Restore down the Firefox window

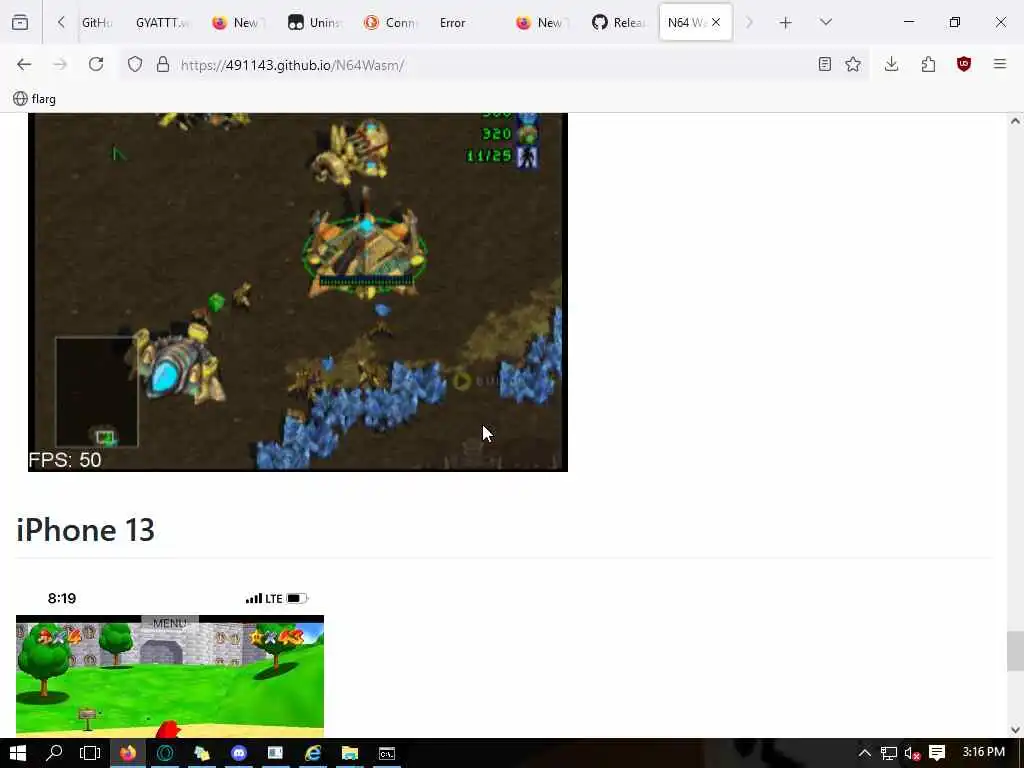click(955, 23)
